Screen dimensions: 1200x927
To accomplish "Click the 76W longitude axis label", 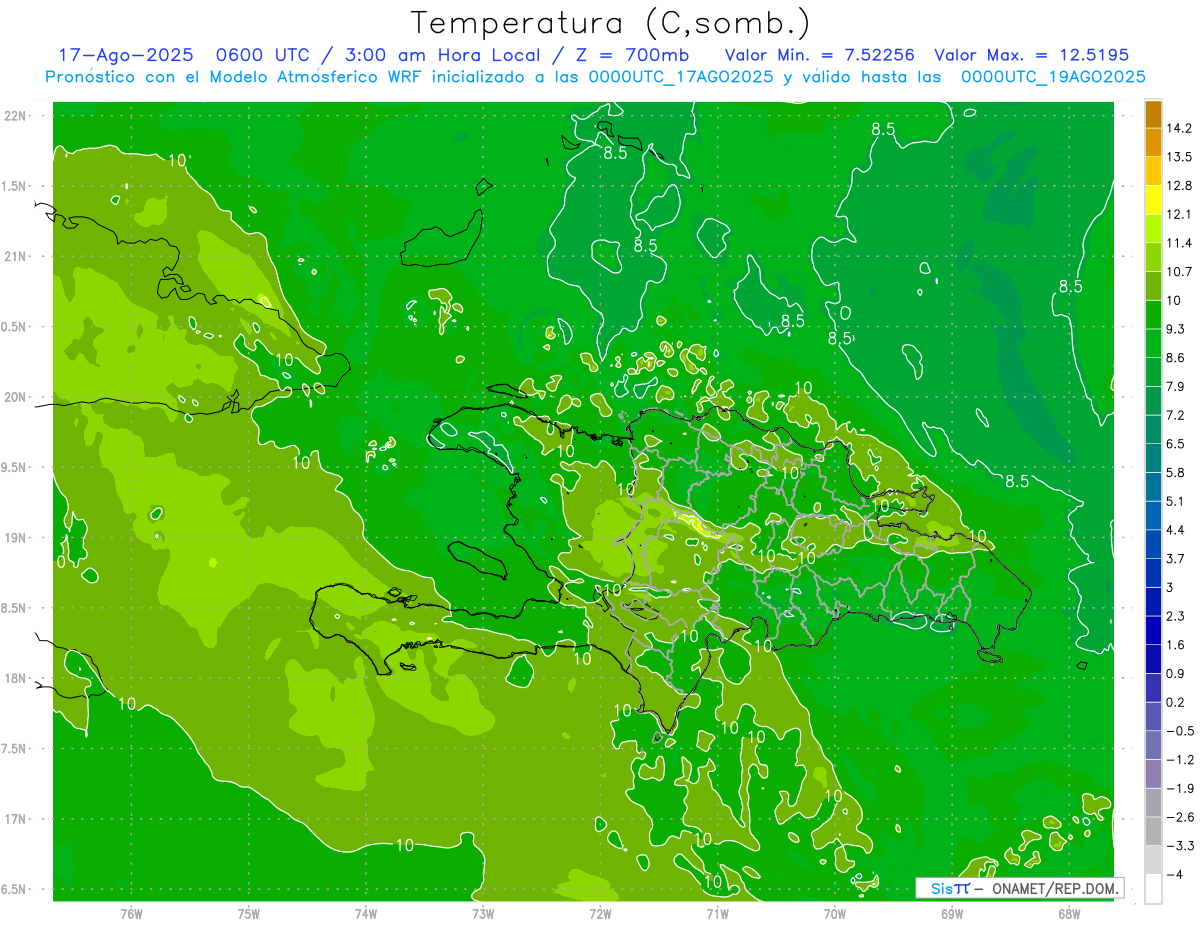I will coord(131,914).
